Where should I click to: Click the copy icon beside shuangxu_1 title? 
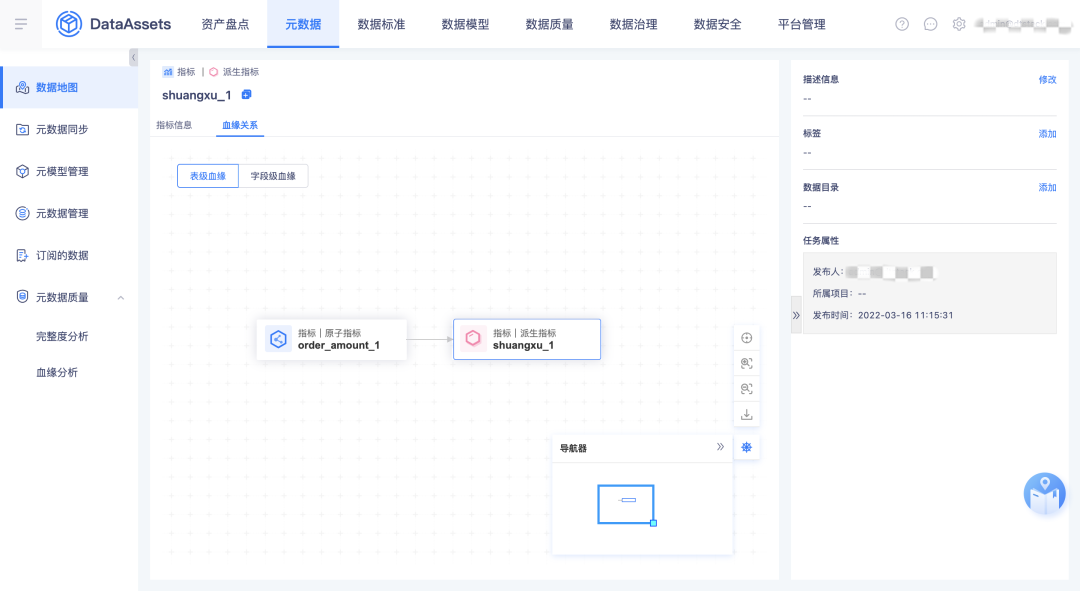click(x=247, y=94)
